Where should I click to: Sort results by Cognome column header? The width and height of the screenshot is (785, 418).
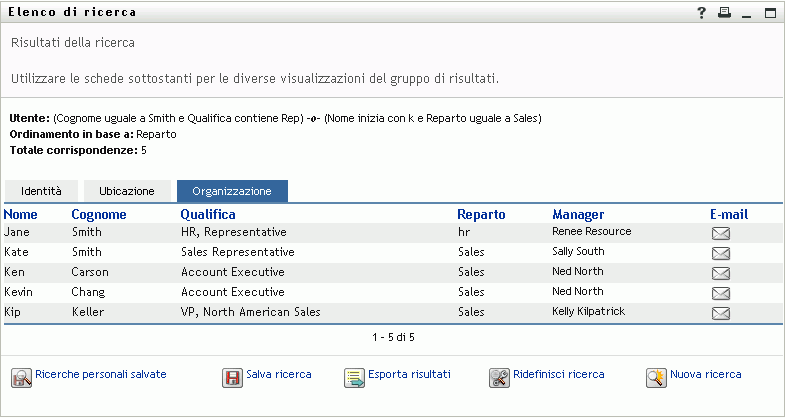(99, 214)
